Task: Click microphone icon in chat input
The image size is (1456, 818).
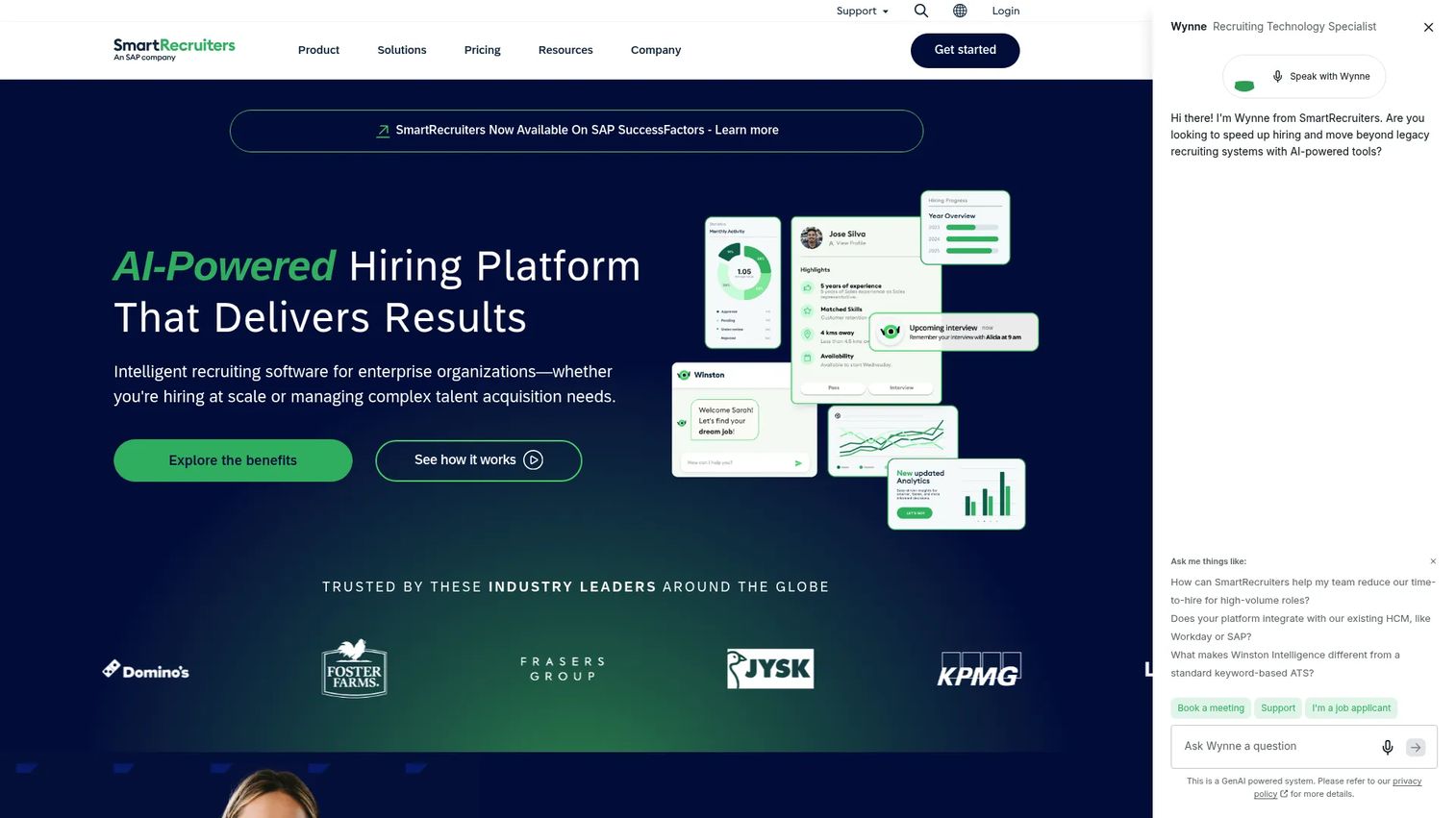Action: (1387, 747)
